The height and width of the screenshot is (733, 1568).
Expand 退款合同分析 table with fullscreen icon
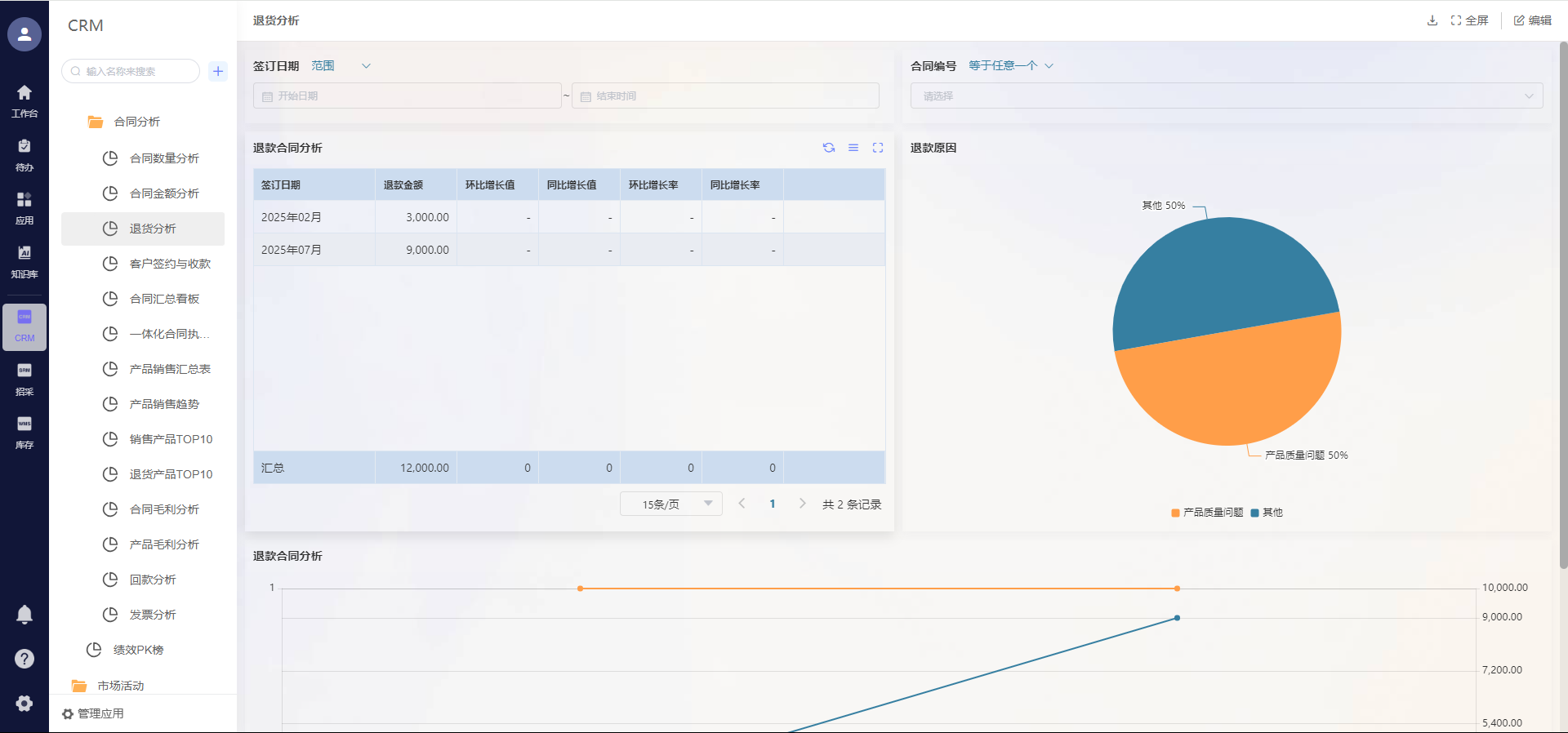[877, 148]
